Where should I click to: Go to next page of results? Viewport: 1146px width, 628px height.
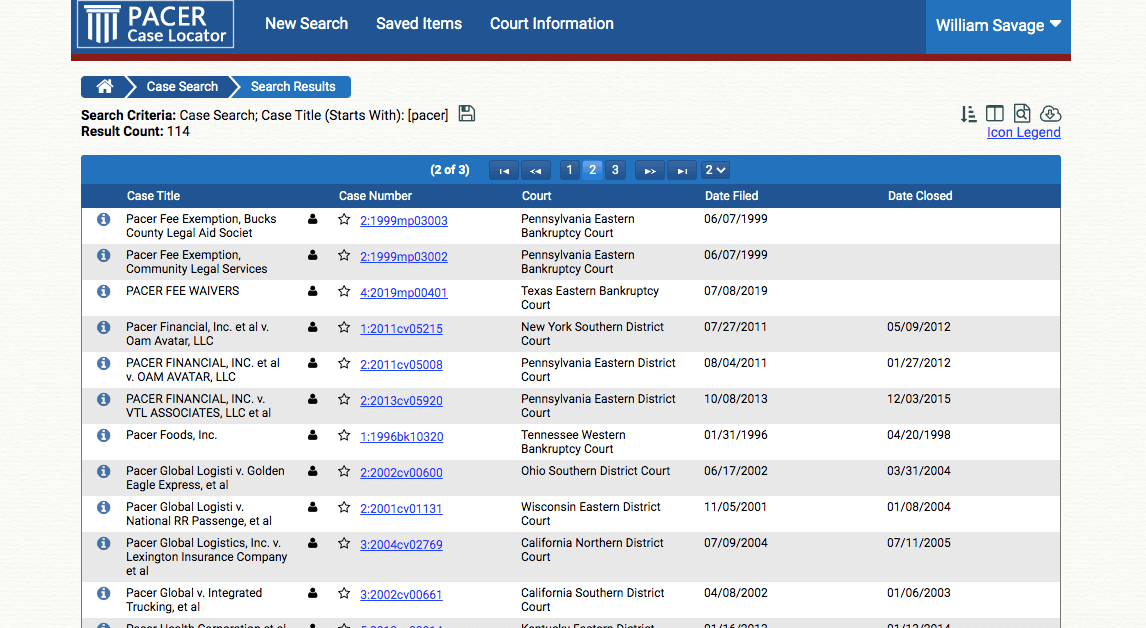point(650,170)
